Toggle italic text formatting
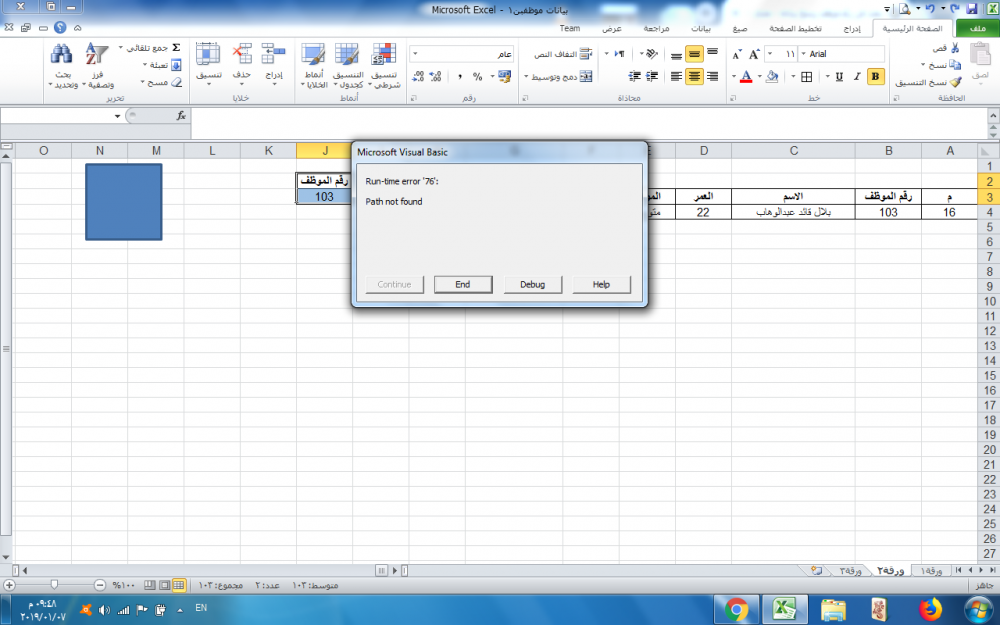This screenshot has width=1000, height=625. tap(857, 76)
